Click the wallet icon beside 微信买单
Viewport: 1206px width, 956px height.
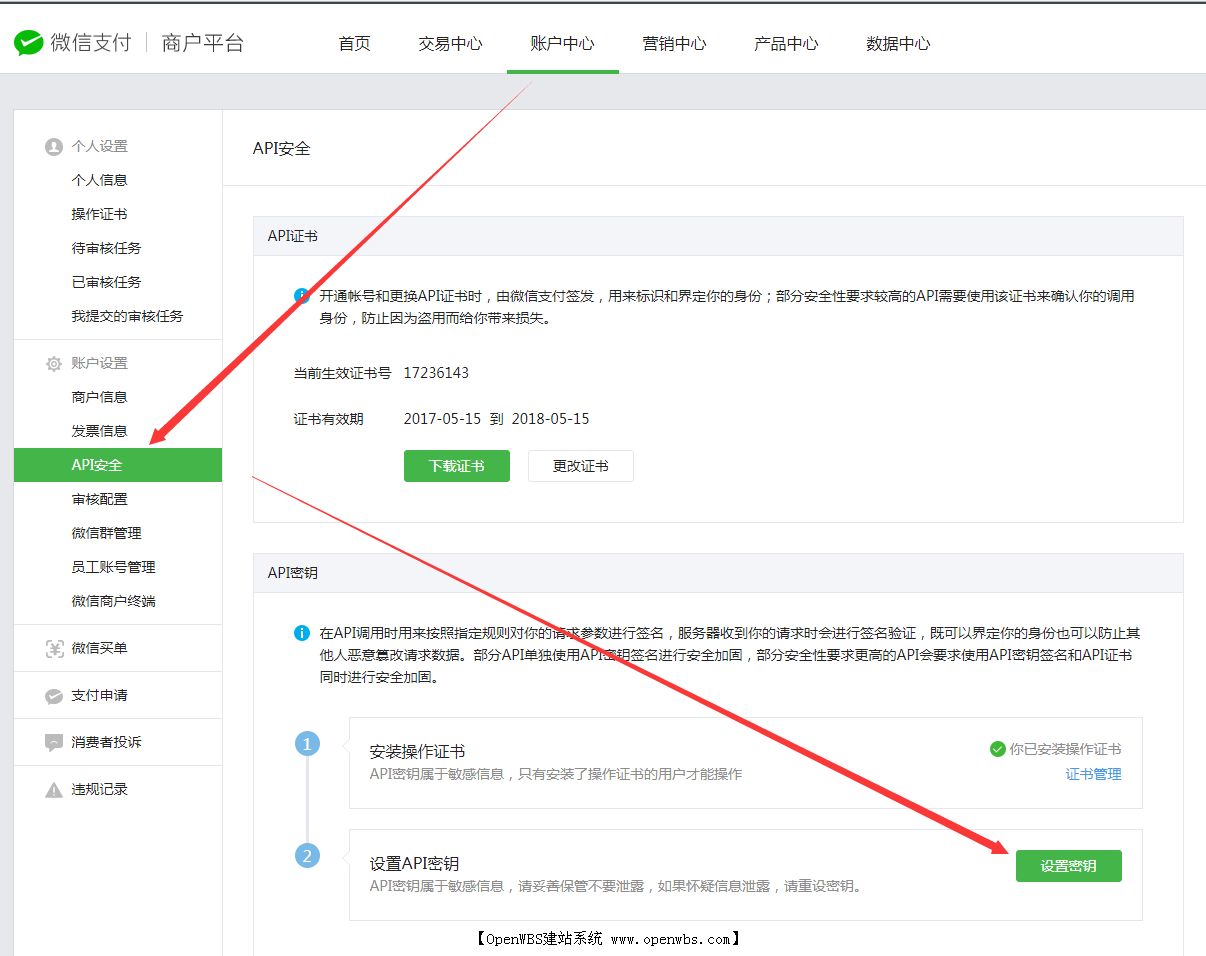[x=54, y=648]
